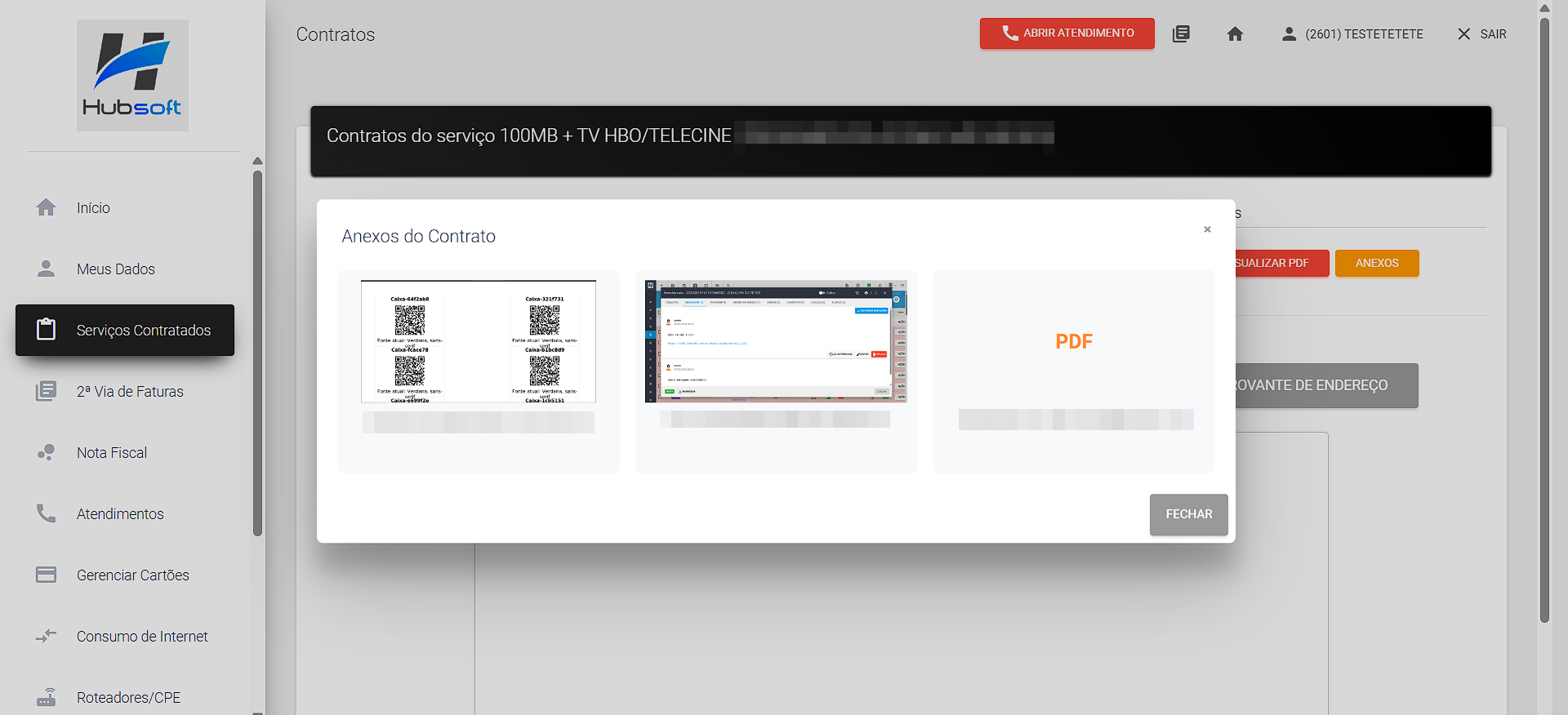Click the X icon beside SAIR
Viewport: 1568px width, 715px height.
pyautogui.click(x=1464, y=33)
